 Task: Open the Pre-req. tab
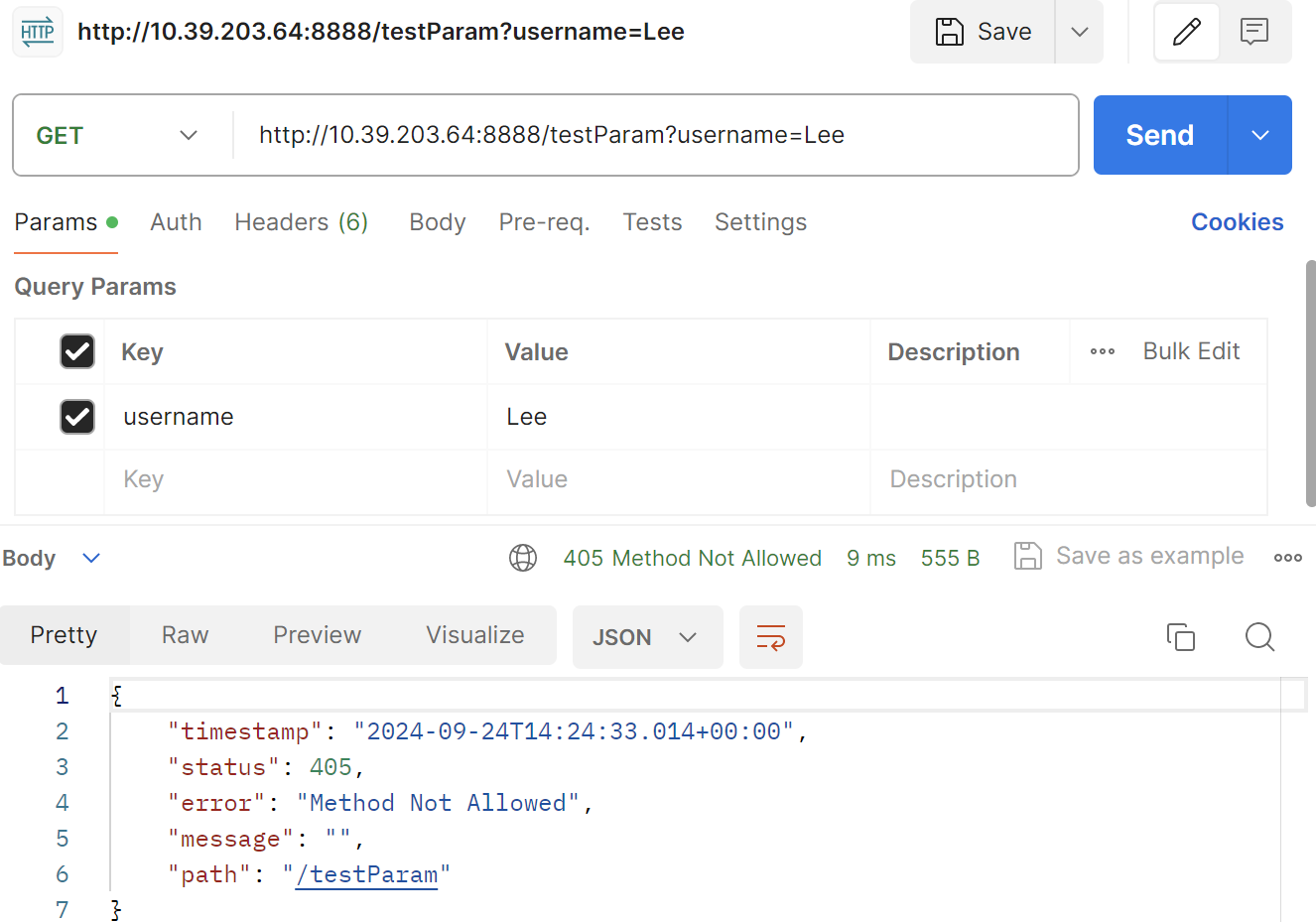coord(544,222)
